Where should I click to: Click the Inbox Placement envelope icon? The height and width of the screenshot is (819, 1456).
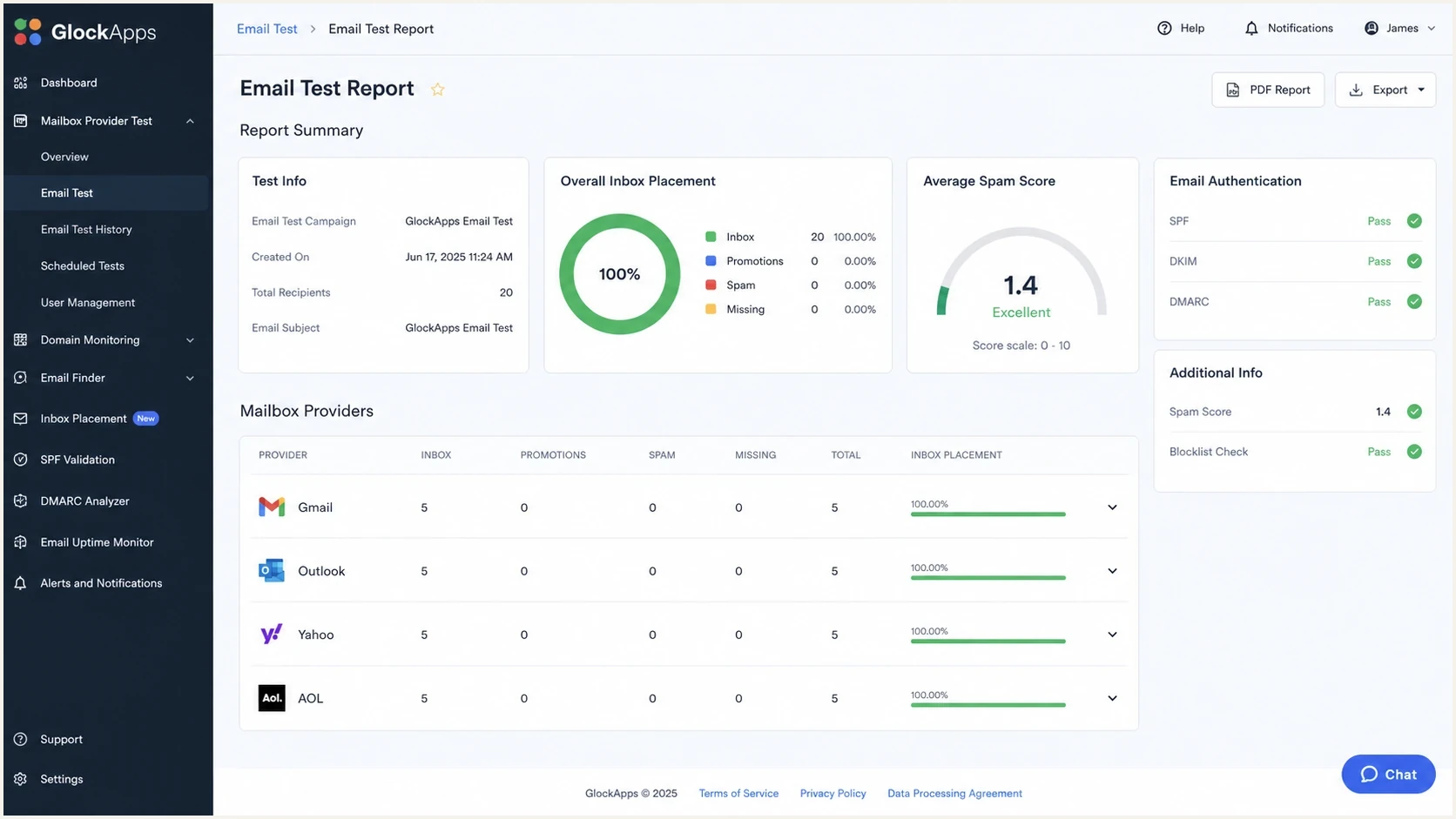pos(21,419)
